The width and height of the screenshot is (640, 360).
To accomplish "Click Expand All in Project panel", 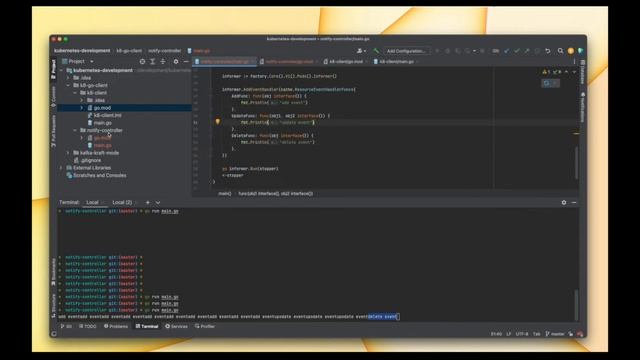I will coord(152,61).
